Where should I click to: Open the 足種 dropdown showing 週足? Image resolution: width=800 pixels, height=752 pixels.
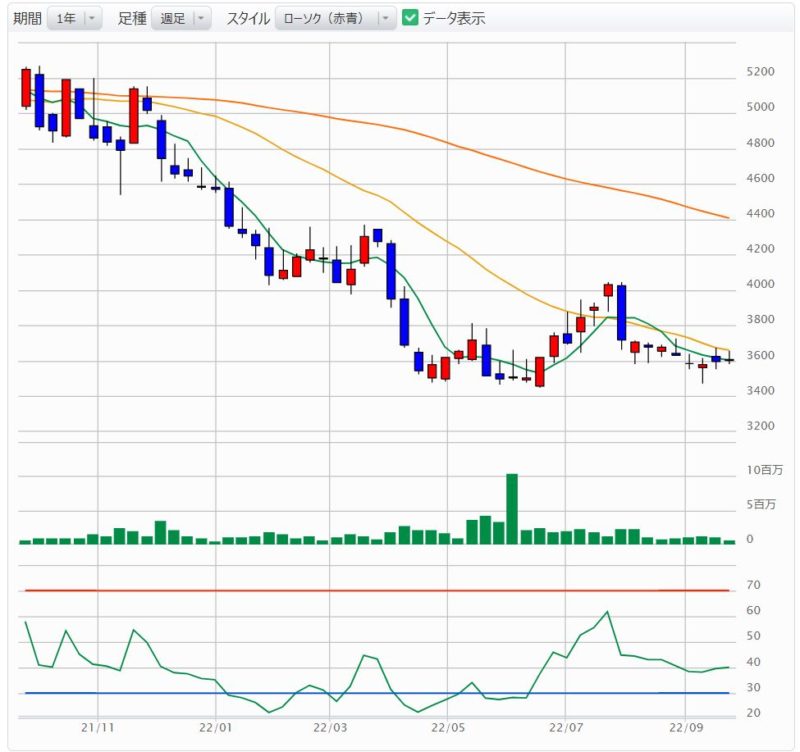(x=180, y=18)
